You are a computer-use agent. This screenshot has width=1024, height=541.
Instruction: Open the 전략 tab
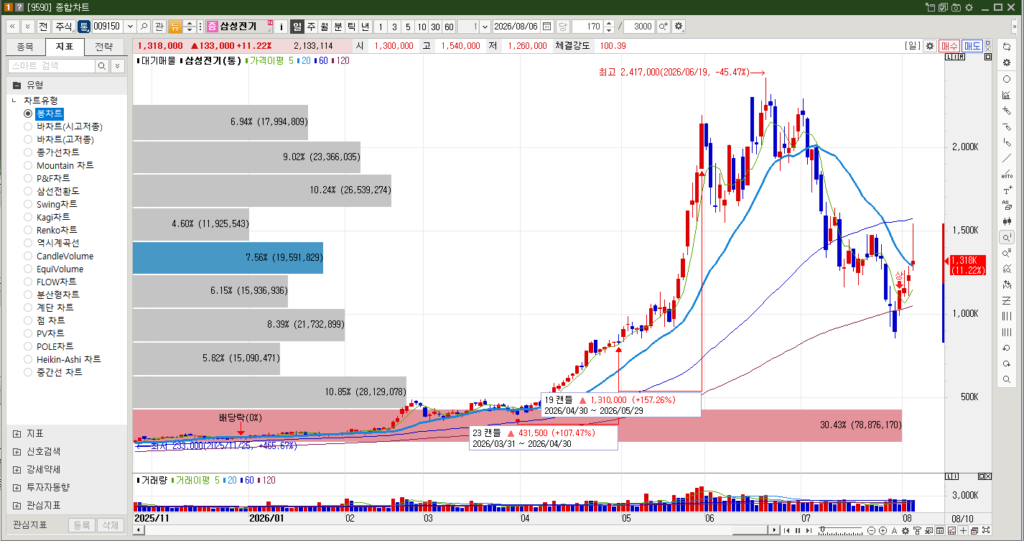[x=104, y=46]
